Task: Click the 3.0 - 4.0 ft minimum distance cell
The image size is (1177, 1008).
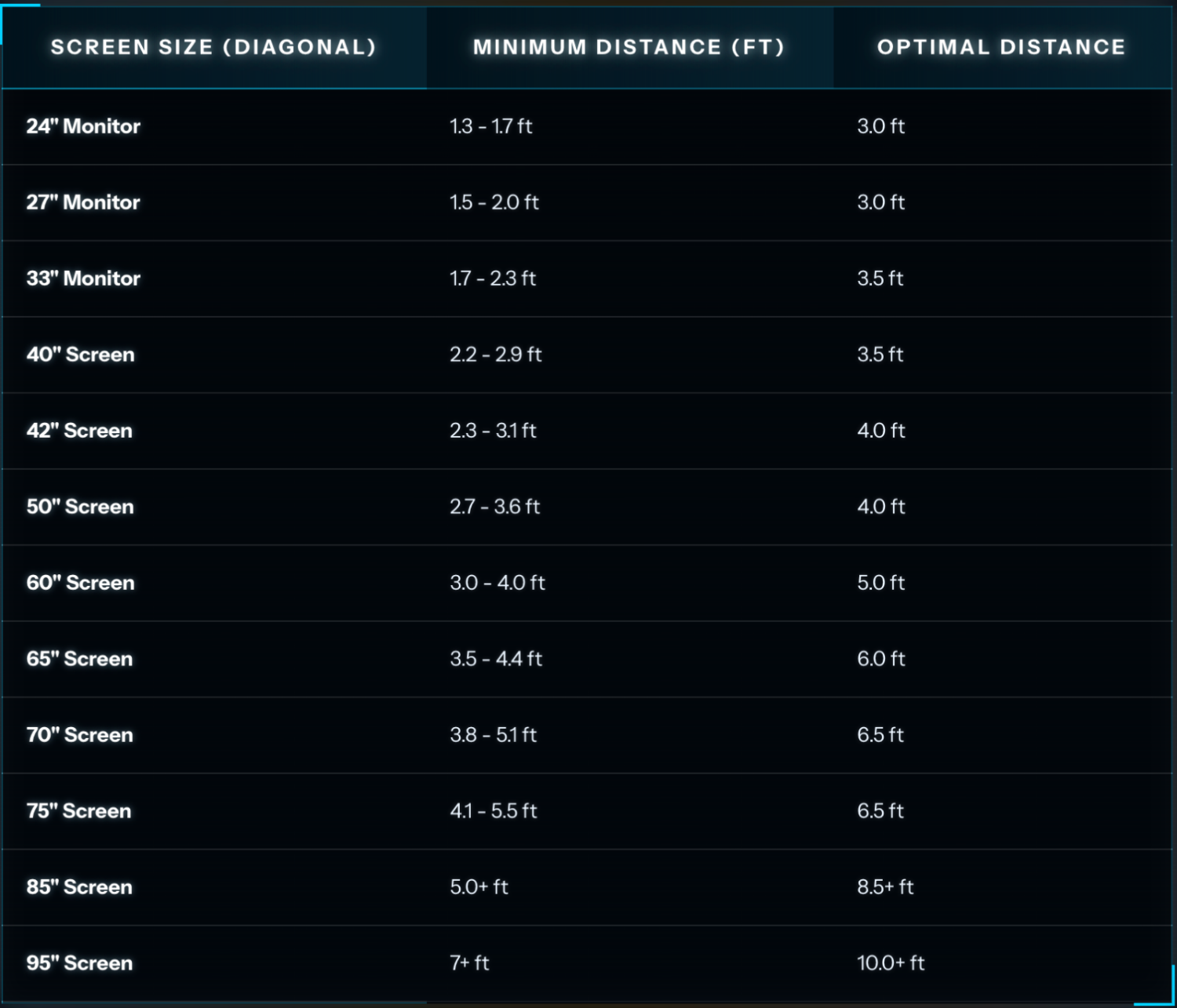Action: pyautogui.click(x=497, y=583)
